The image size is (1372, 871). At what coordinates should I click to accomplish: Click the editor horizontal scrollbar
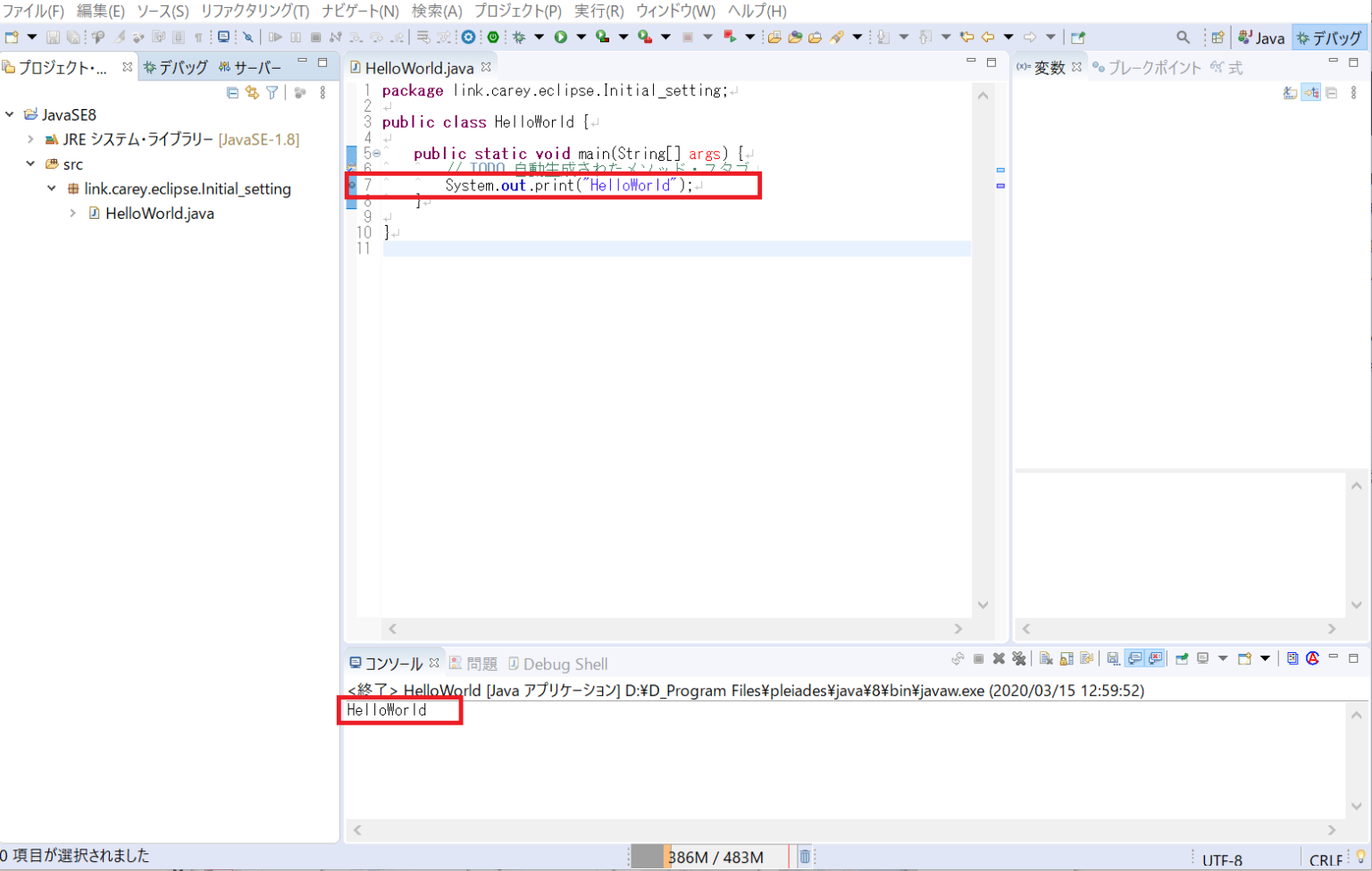click(675, 628)
